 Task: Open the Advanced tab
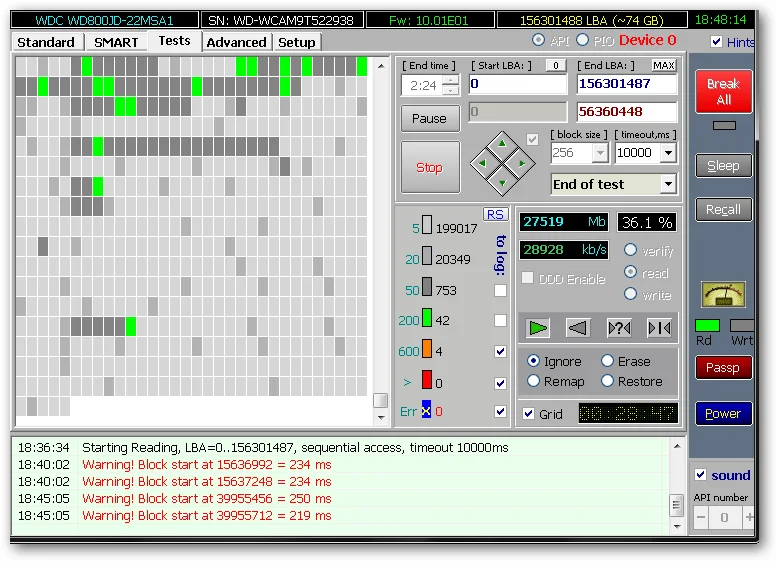236,42
